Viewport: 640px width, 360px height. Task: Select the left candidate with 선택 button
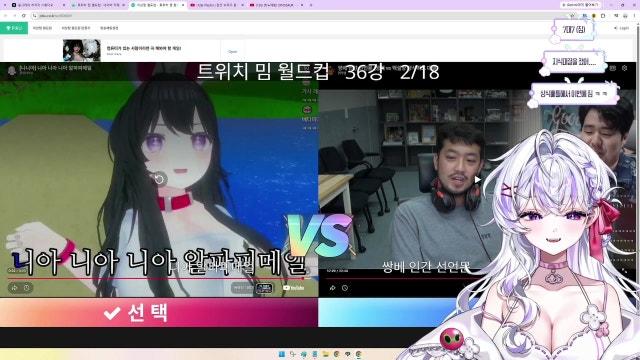pos(159,313)
